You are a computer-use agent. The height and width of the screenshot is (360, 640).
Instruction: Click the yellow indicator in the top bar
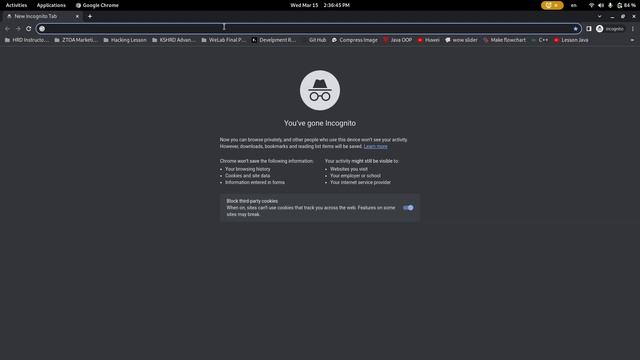tap(552, 5)
